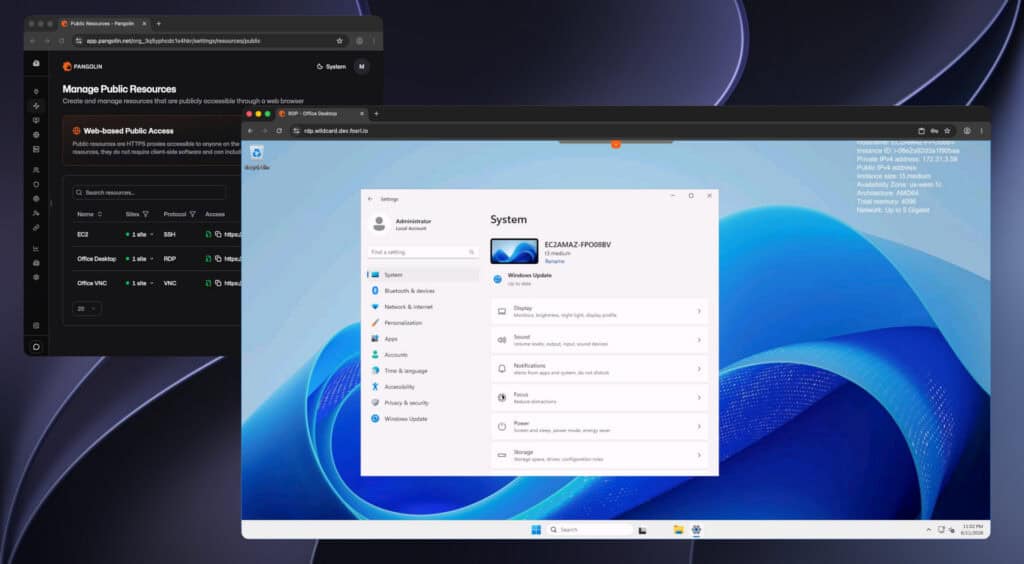
Task: Open the M user avatar menu
Action: pyautogui.click(x=361, y=67)
